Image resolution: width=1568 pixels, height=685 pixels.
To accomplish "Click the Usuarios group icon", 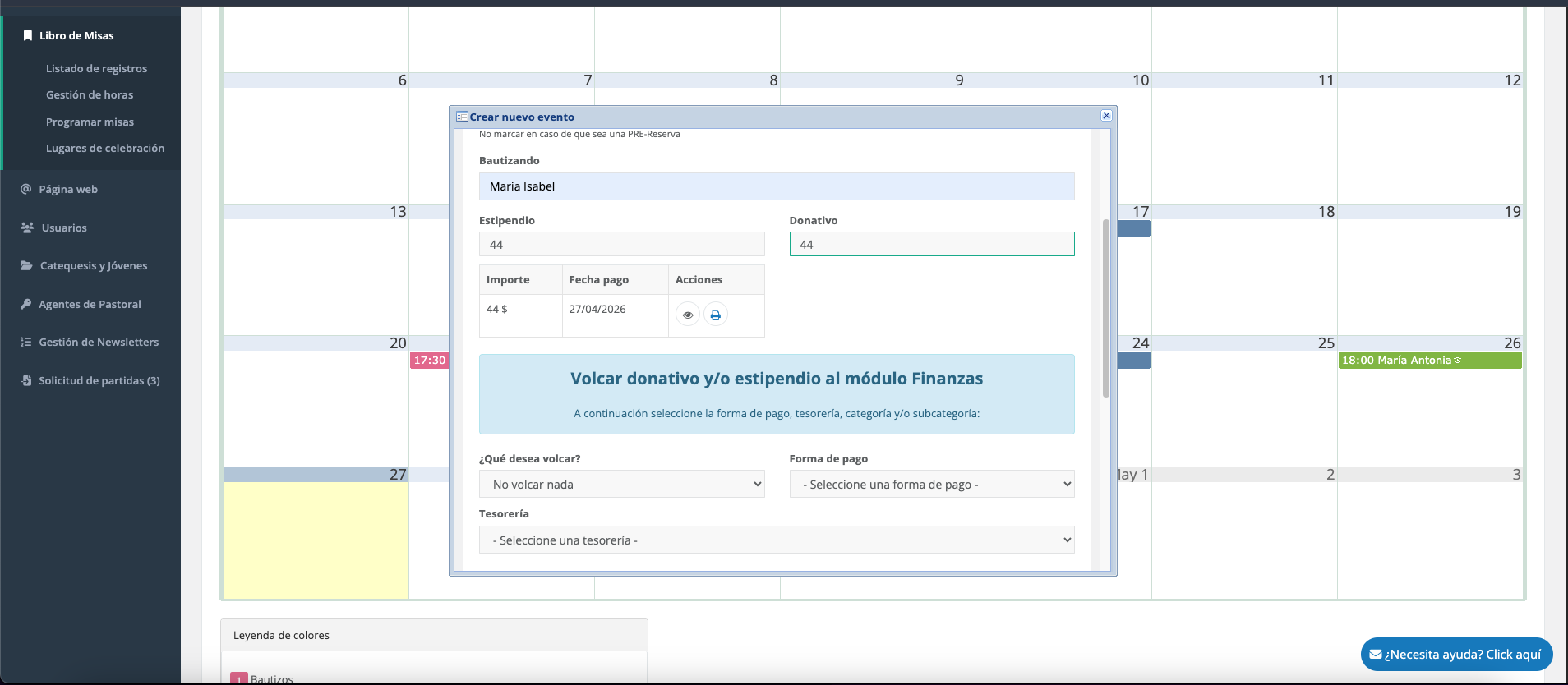I will (x=27, y=228).
